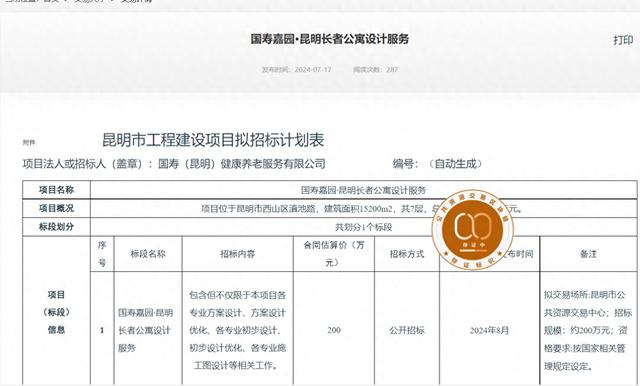Click the 标段划分 row header
640x386 pixels.
[x=56, y=227]
